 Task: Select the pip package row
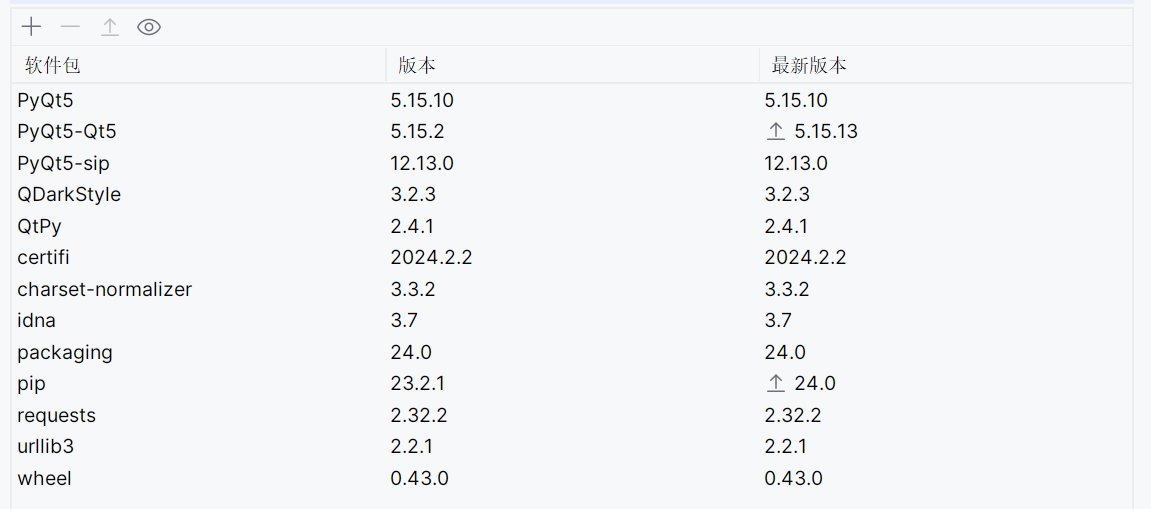(32, 384)
